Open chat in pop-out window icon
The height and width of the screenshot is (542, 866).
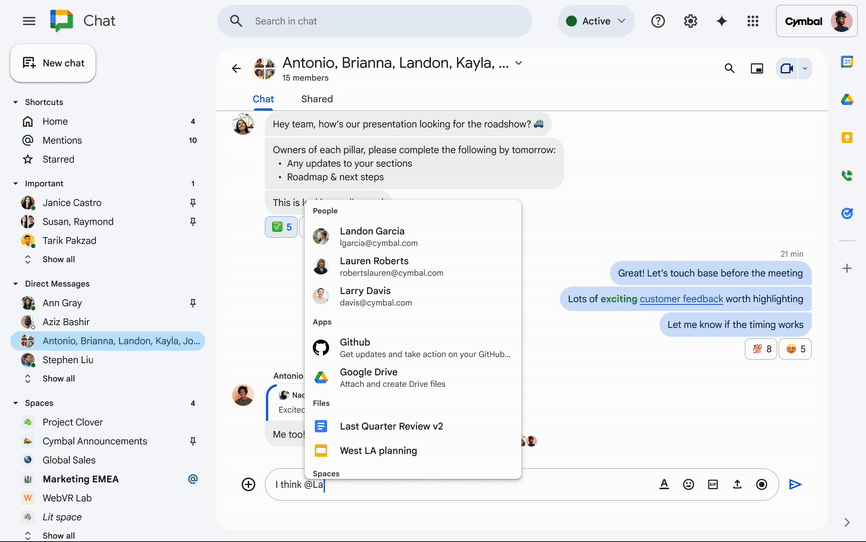pos(757,69)
